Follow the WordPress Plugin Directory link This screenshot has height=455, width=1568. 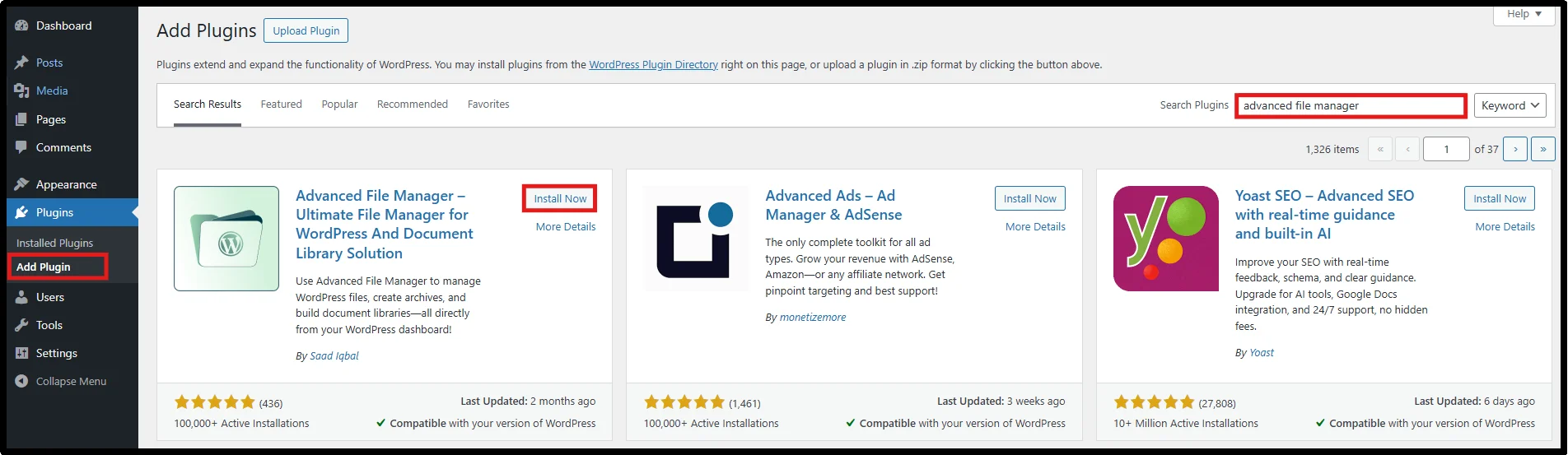point(653,64)
